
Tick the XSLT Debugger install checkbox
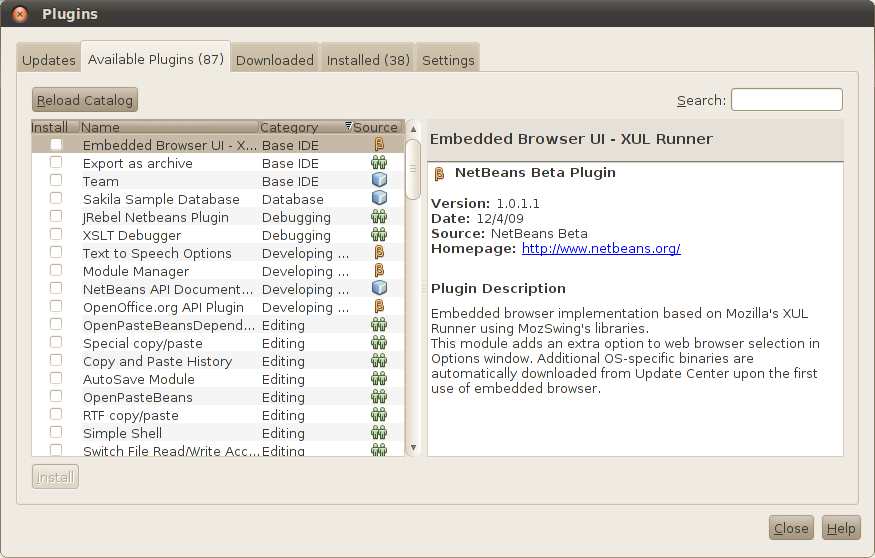click(x=56, y=235)
